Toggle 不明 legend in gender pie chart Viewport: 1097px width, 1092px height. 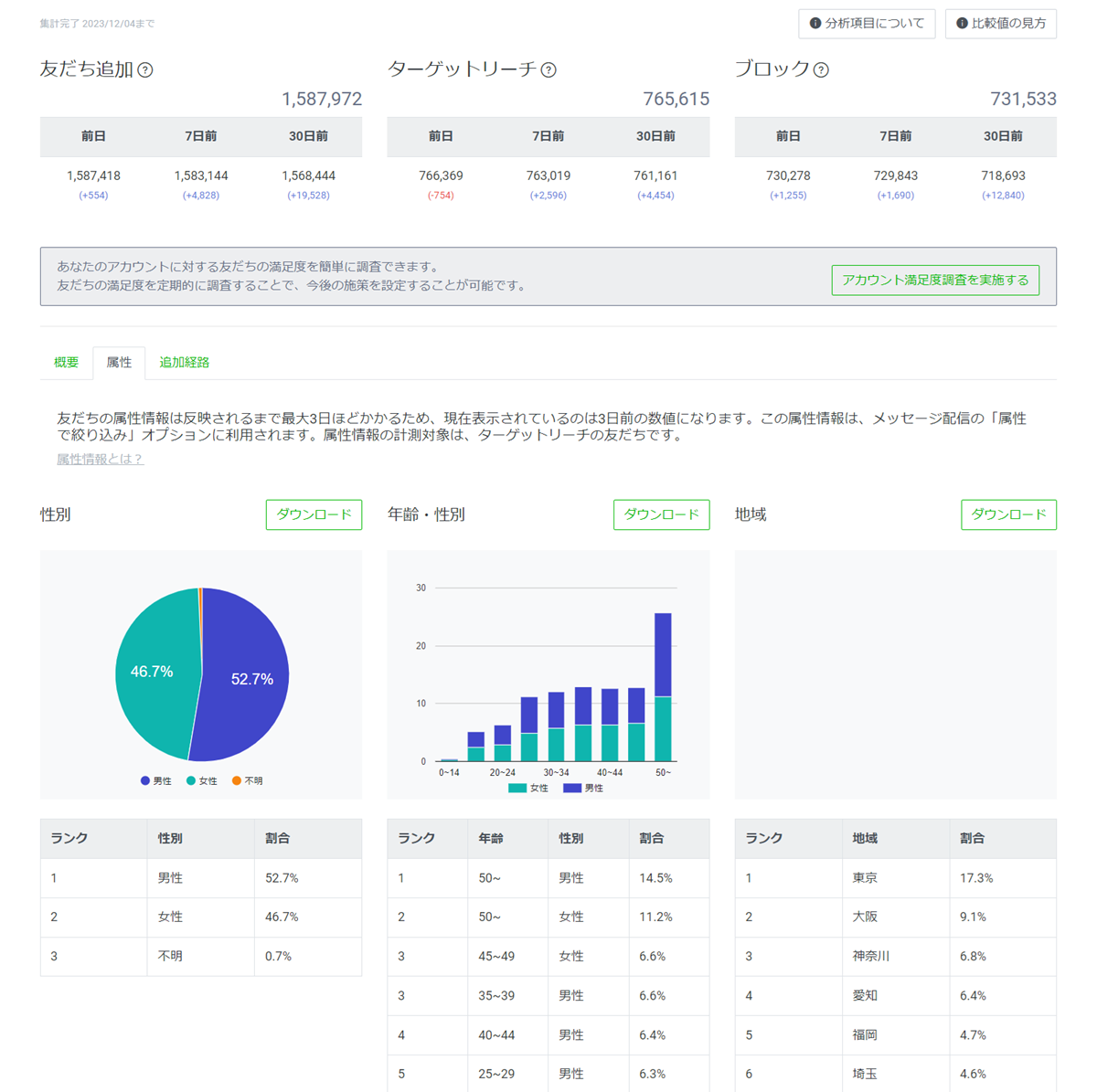[247, 781]
